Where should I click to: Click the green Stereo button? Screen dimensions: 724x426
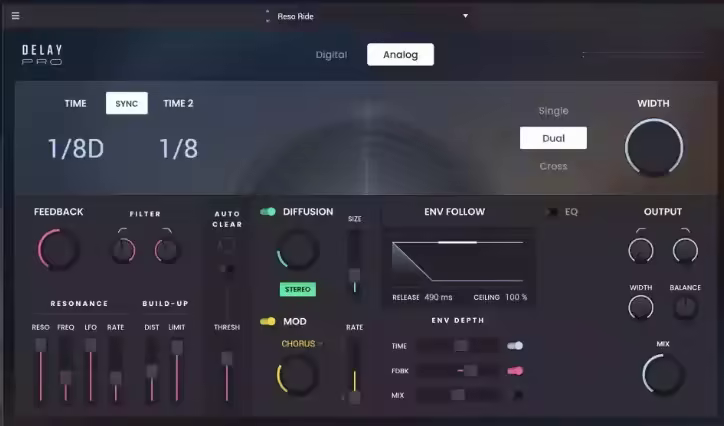tap(297, 289)
